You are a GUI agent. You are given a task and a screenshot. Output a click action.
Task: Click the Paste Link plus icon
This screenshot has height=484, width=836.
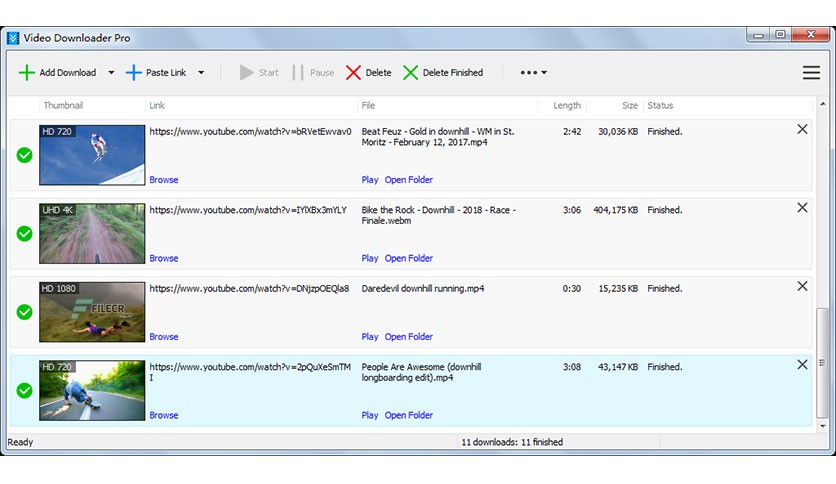pos(134,72)
